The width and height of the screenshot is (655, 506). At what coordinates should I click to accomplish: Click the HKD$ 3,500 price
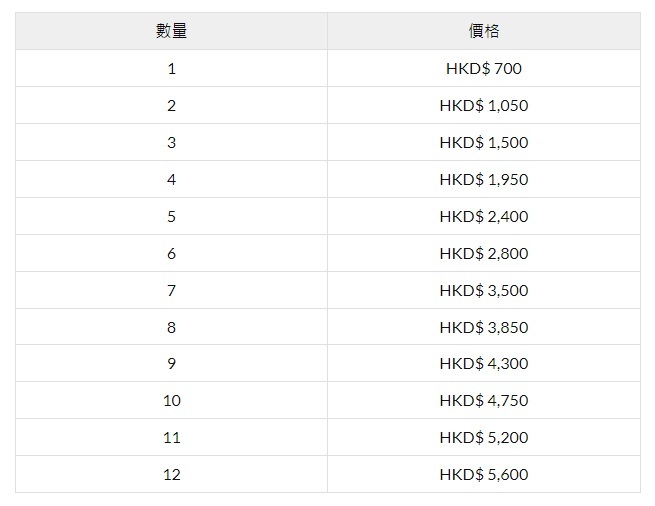pos(483,291)
